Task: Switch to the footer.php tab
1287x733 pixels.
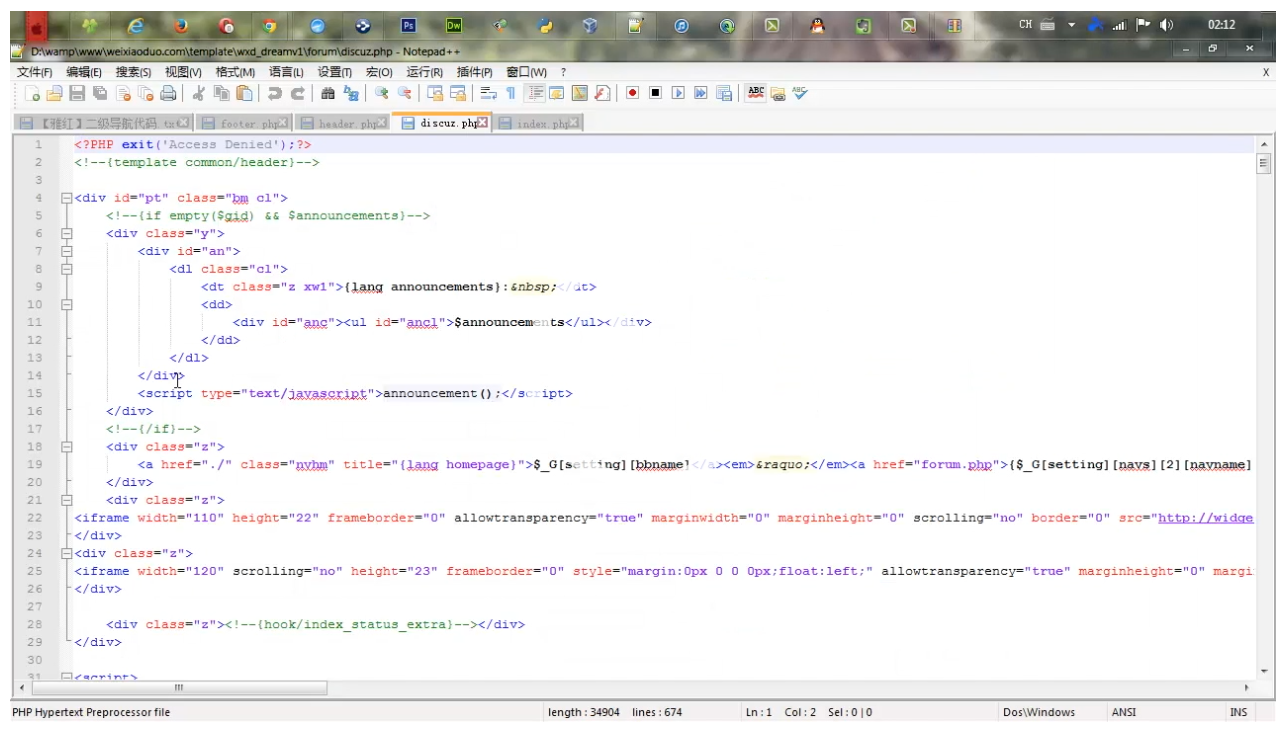Action: click(x=243, y=124)
